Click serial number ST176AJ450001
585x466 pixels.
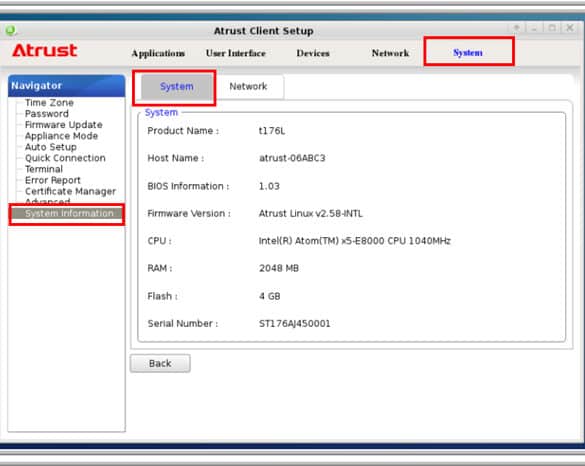[x=295, y=323]
